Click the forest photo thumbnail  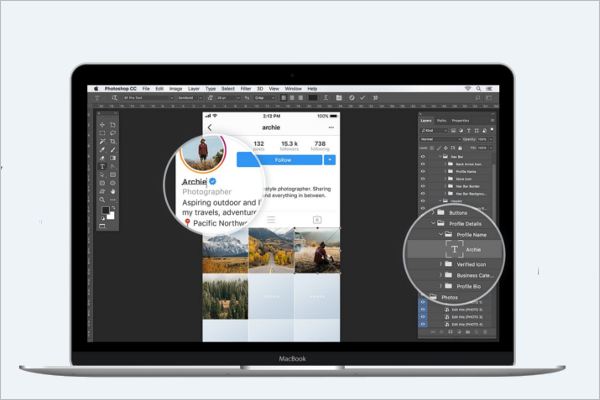tap(225, 296)
